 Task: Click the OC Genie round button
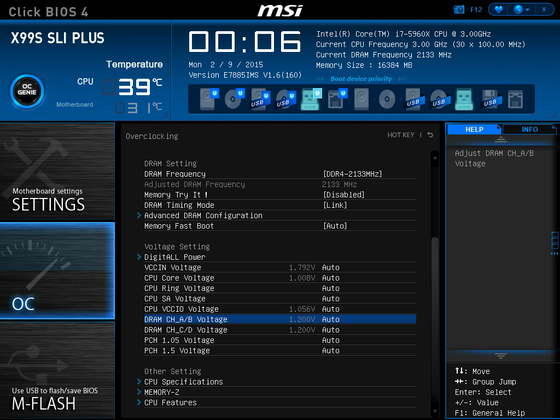pos(27,91)
